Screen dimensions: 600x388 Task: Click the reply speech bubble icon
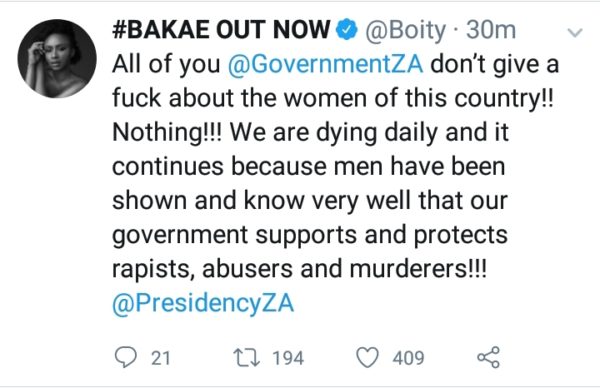126,357
